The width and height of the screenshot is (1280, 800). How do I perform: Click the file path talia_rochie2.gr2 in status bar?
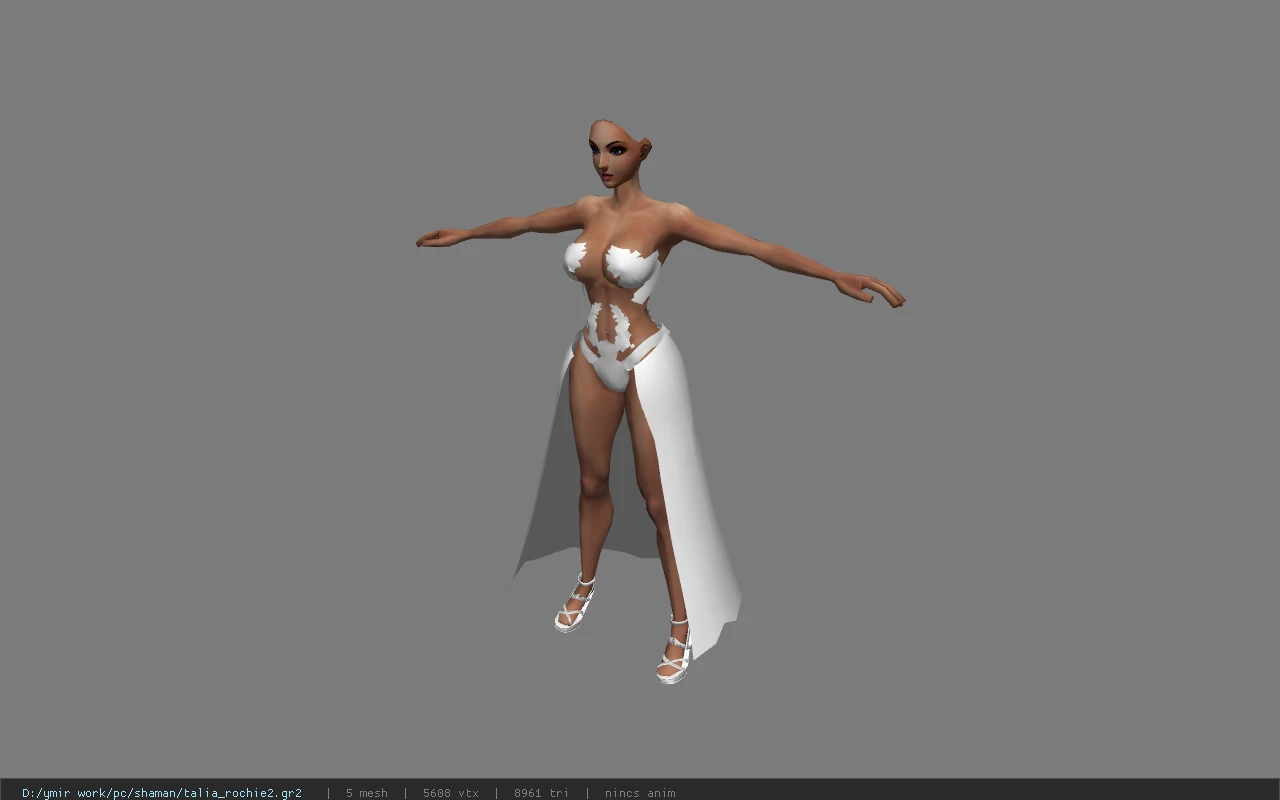click(162, 793)
